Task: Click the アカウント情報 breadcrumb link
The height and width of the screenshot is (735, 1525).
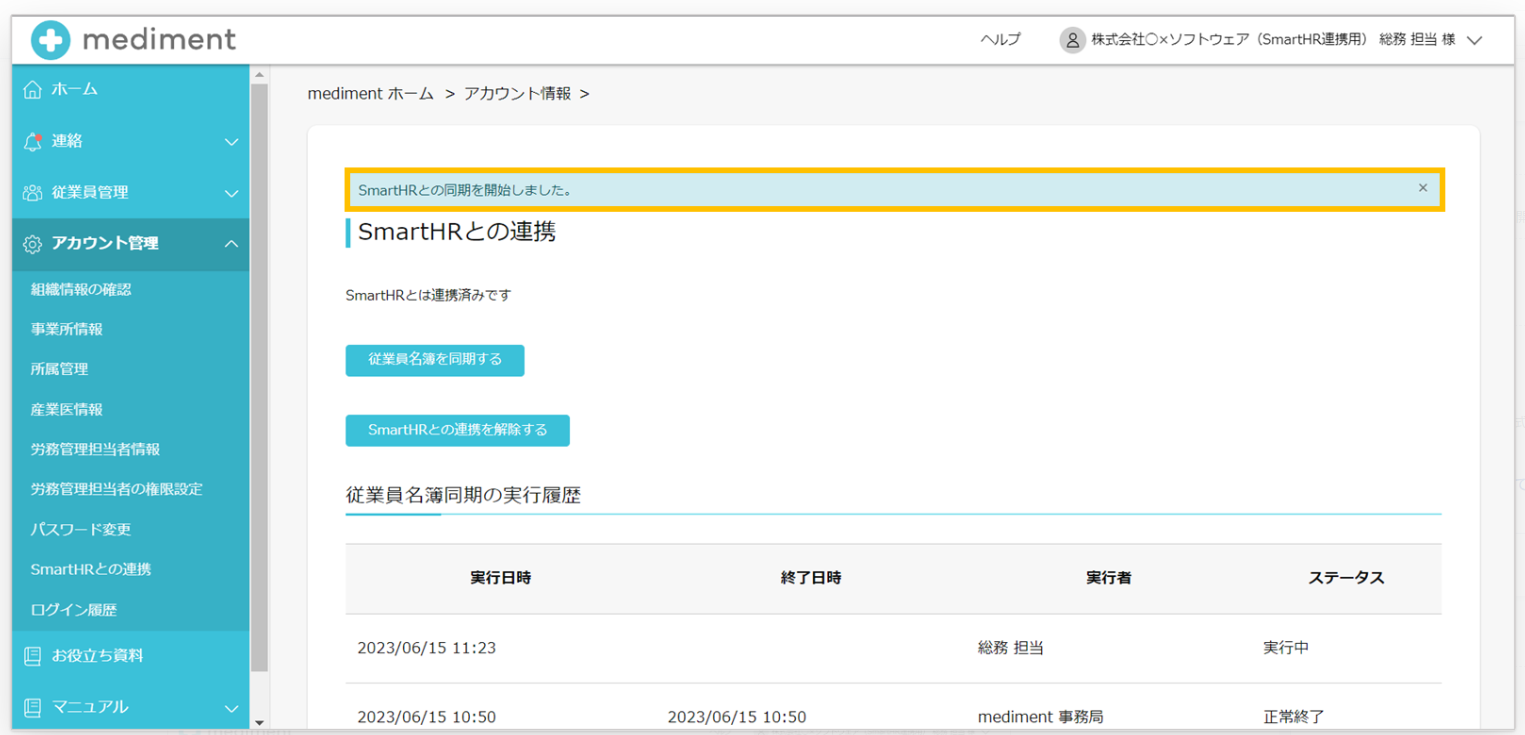Action: tap(518, 93)
